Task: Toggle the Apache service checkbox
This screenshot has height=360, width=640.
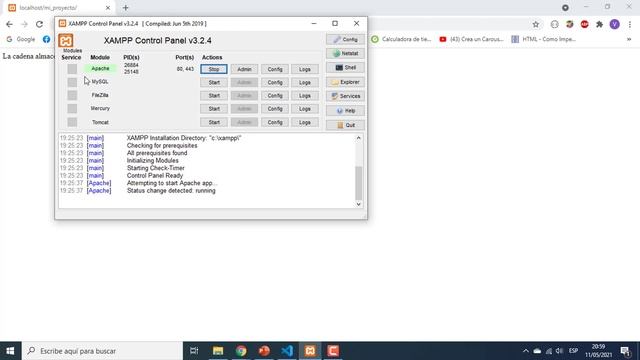Action: tap(72, 69)
